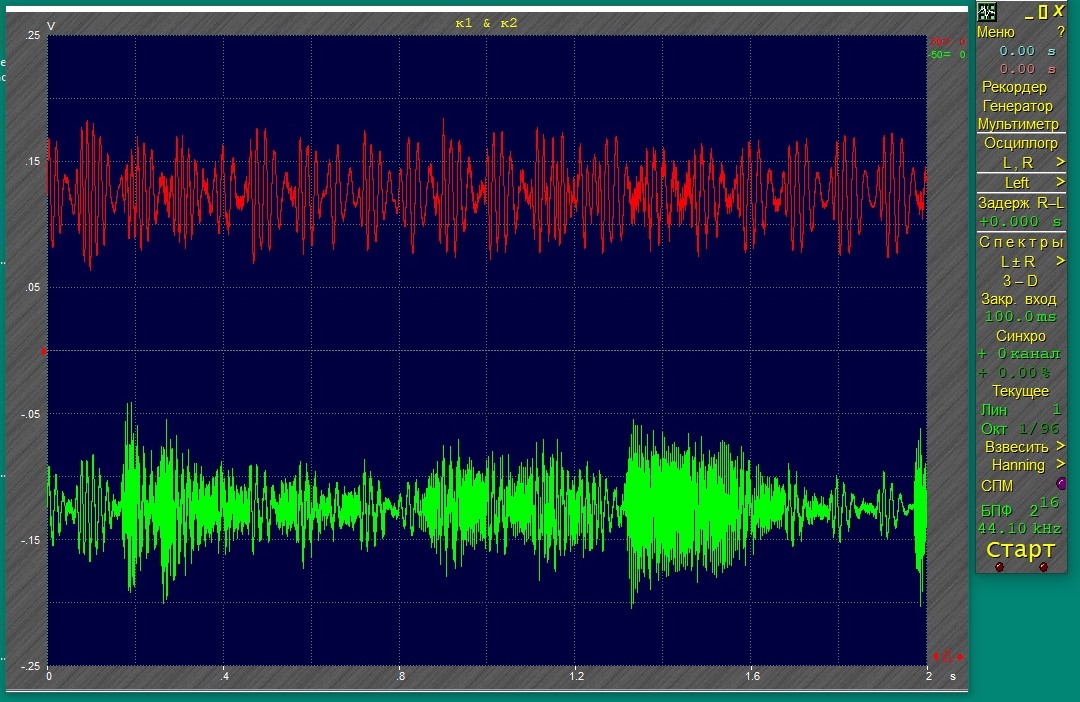The height and width of the screenshot is (702, 1080).
Task: Select the Окт 1/96 octave option
Action: 1020,429
